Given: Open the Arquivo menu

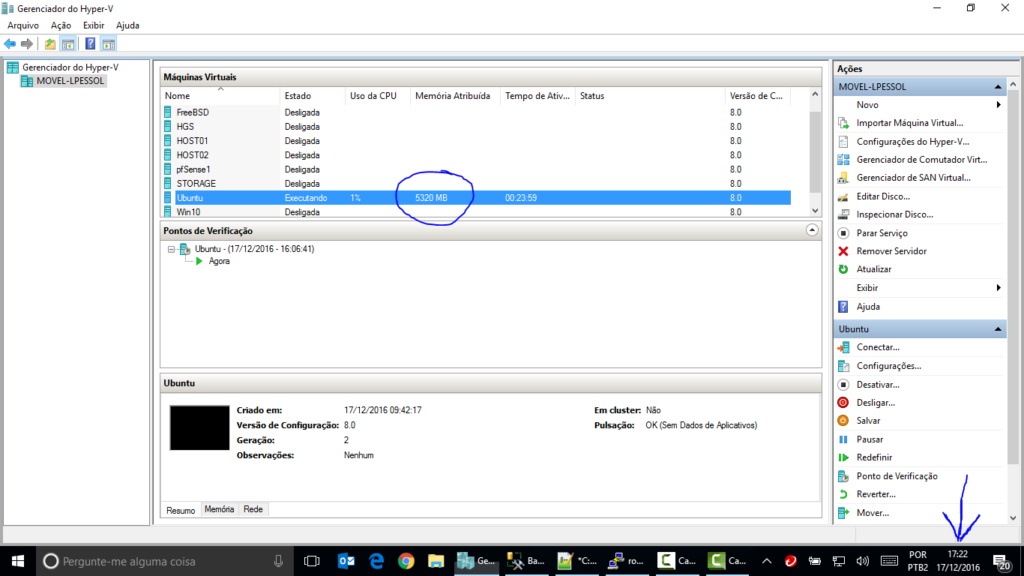Looking at the screenshot, I should pos(23,25).
